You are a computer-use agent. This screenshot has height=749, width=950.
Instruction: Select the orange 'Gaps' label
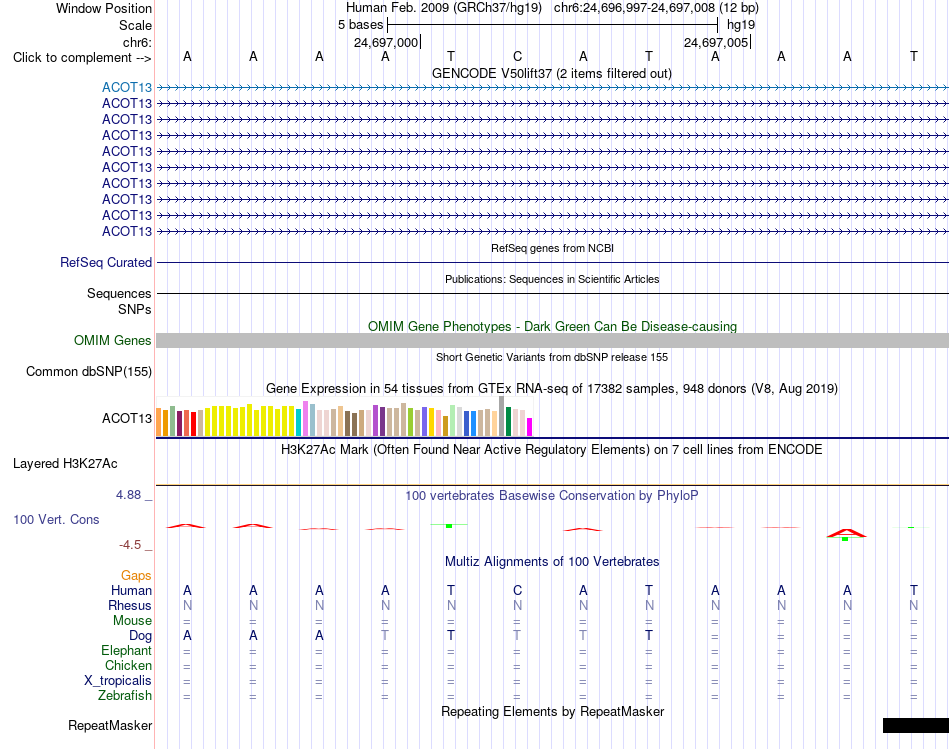136,575
